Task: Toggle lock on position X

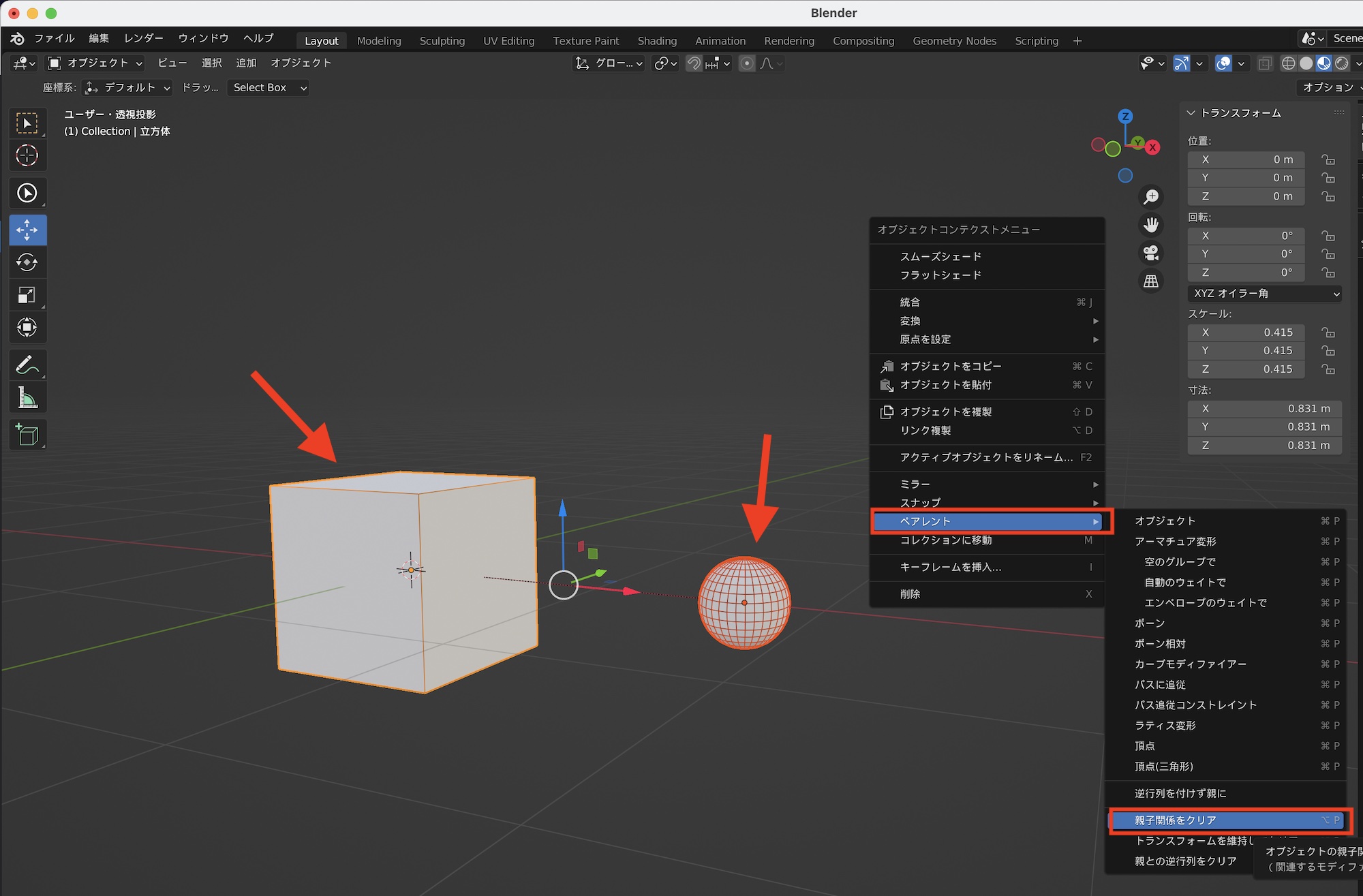Action: [1328, 159]
